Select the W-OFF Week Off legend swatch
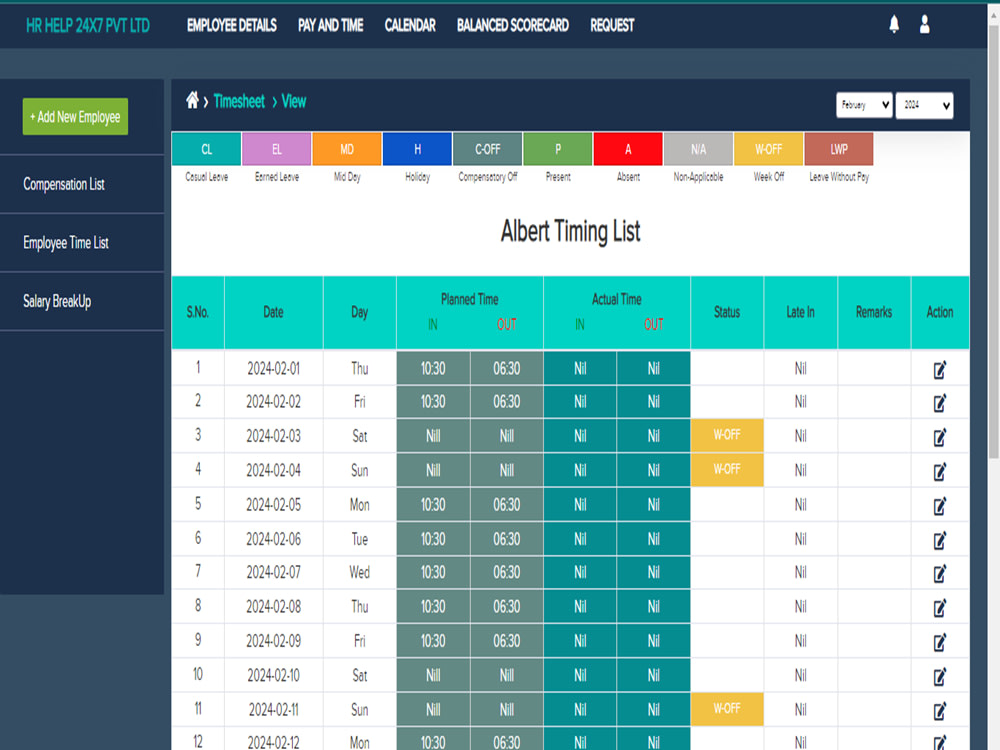 click(x=768, y=149)
